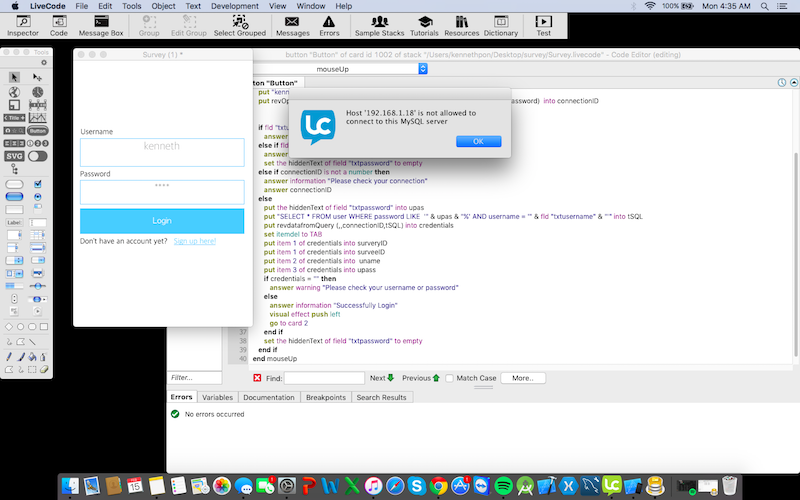Click the Message Box toolbar icon
The height and width of the screenshot is (500, 800).
101,25
